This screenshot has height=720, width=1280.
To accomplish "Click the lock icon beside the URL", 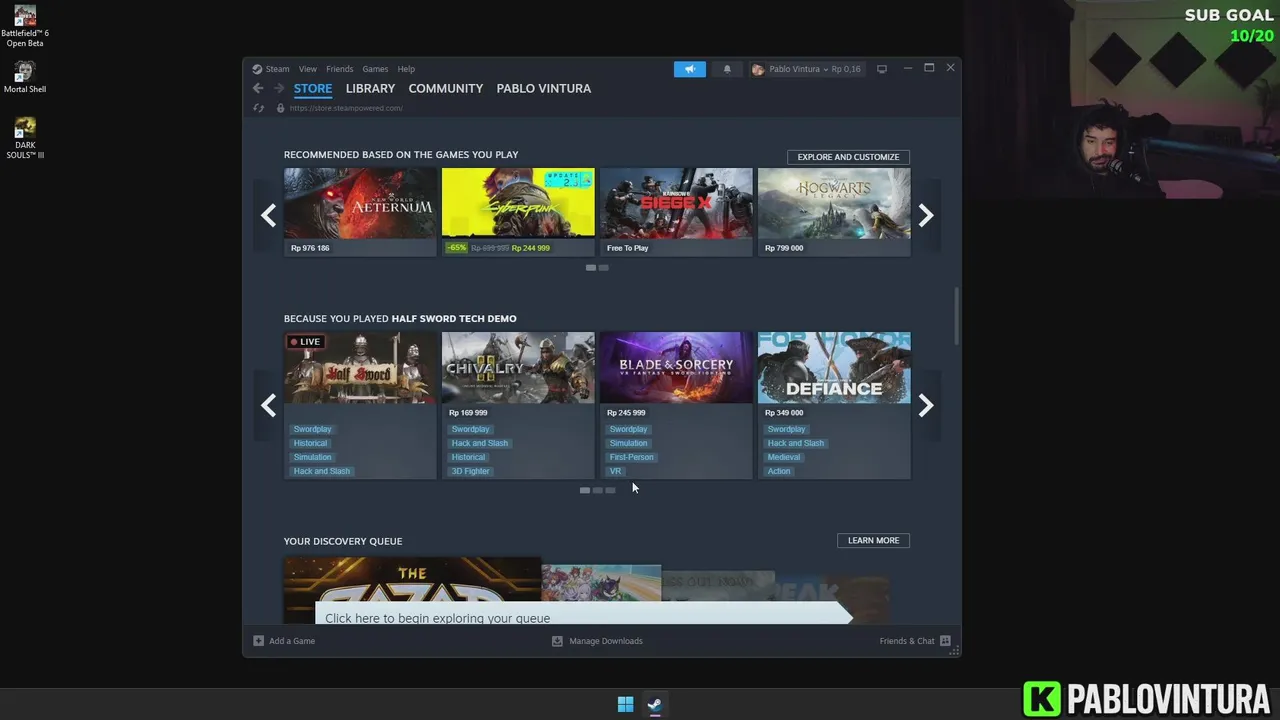I will point(280,108).
